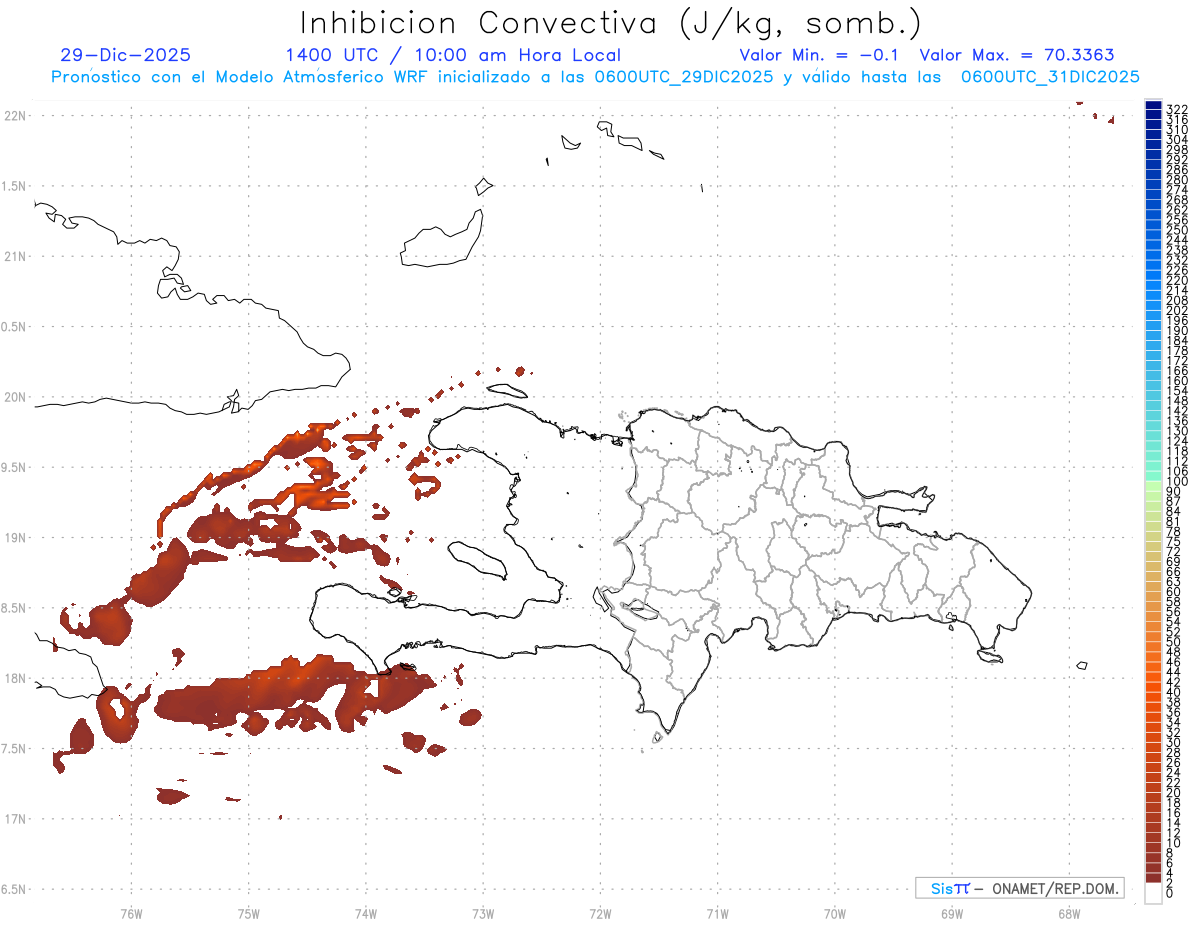Click the "0.5N" latitude label
This screenshot has height=927, width=1200.
(14, 327)
